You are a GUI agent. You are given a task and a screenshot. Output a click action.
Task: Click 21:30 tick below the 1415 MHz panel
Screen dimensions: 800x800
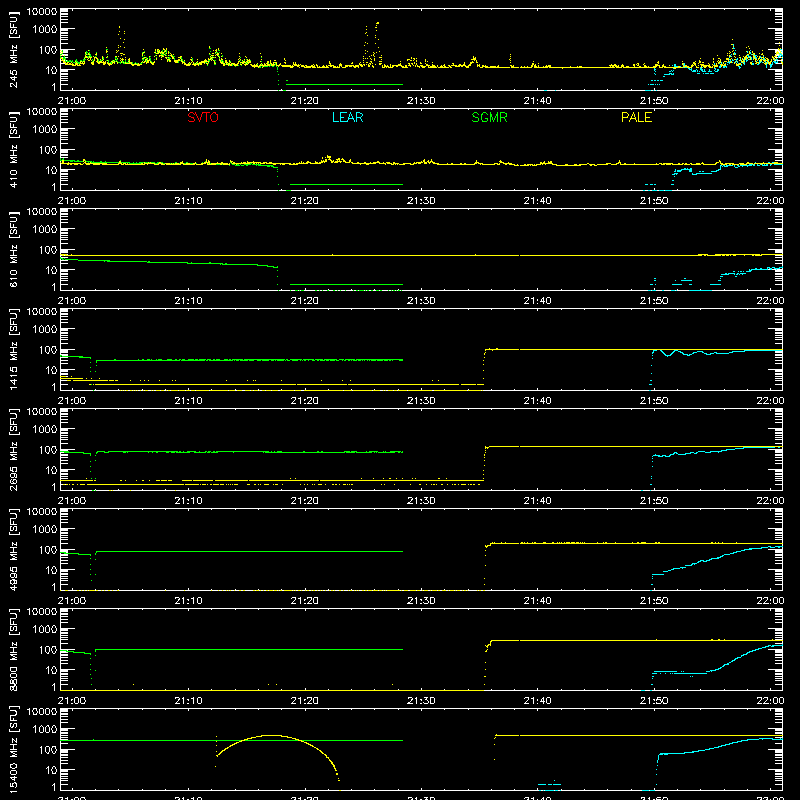(421, 401)
